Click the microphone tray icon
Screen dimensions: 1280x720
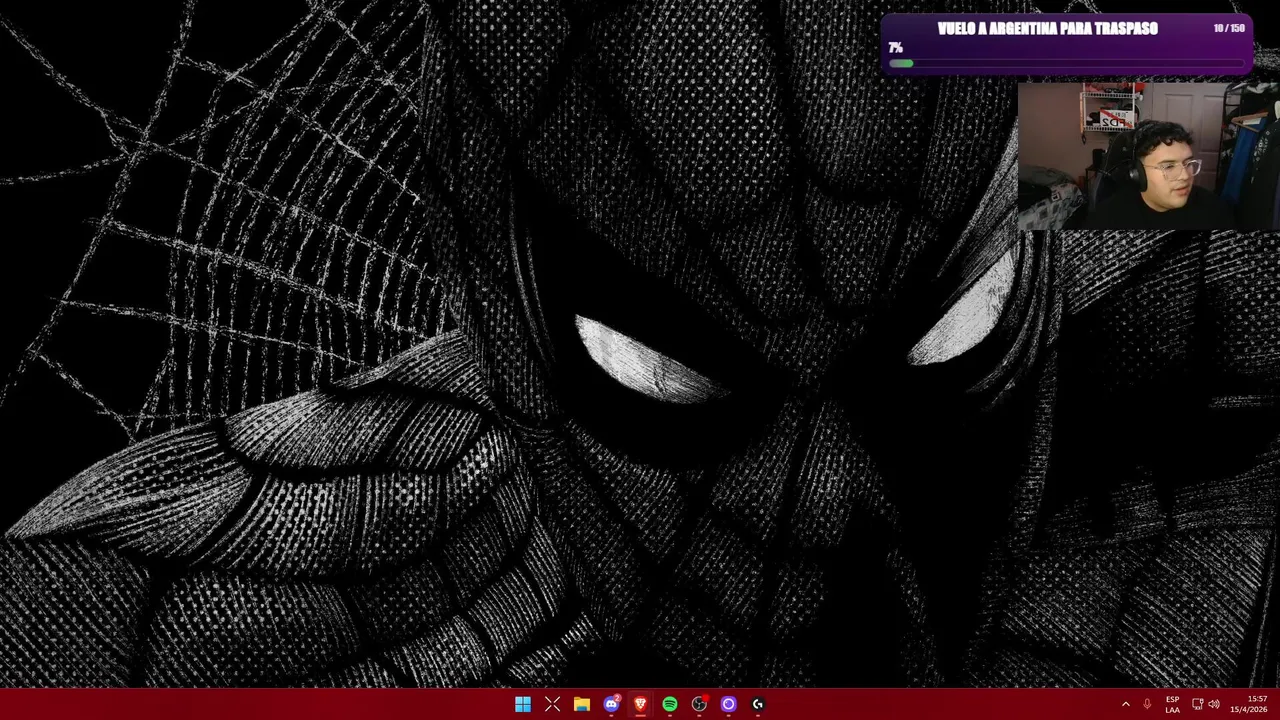click(1147, 704)
